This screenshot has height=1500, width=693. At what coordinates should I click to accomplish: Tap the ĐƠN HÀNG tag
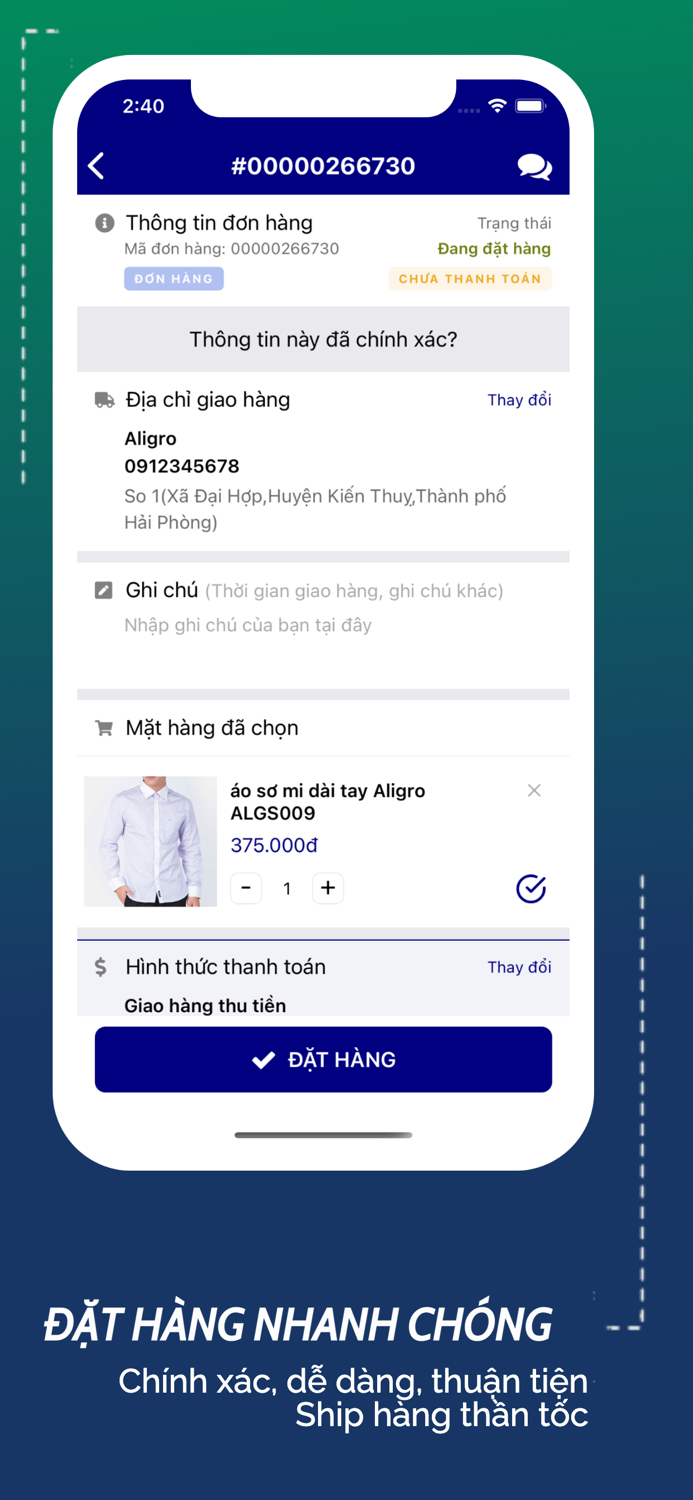click(x=174, y=279)
